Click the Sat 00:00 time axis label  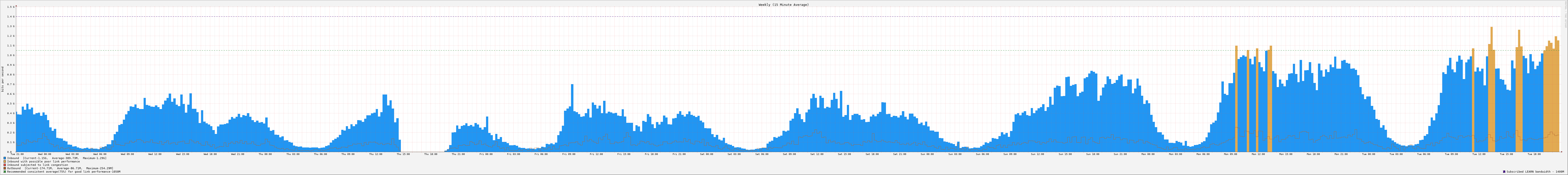706,154
